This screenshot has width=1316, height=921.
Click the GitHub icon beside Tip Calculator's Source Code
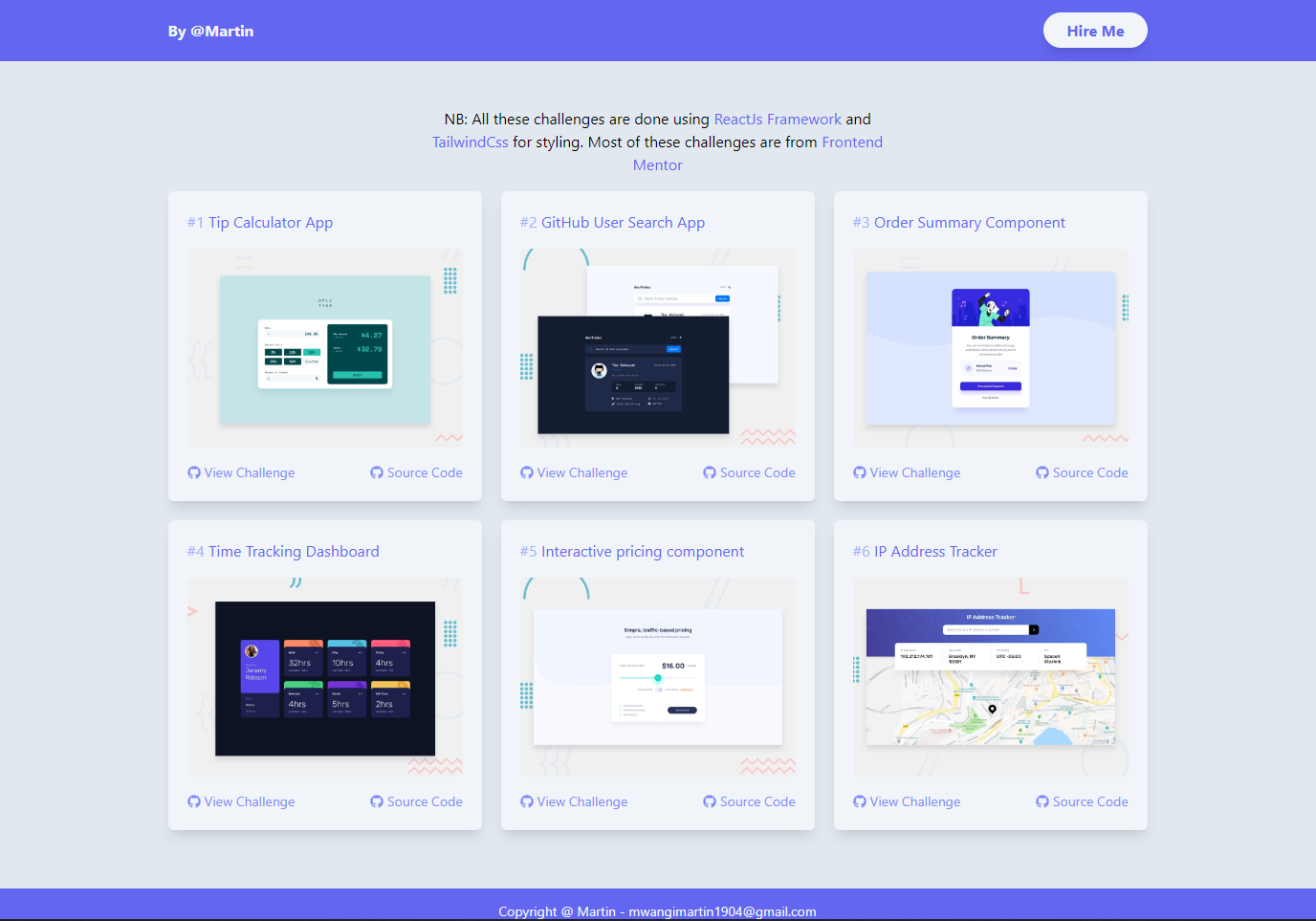click(376, 472)
